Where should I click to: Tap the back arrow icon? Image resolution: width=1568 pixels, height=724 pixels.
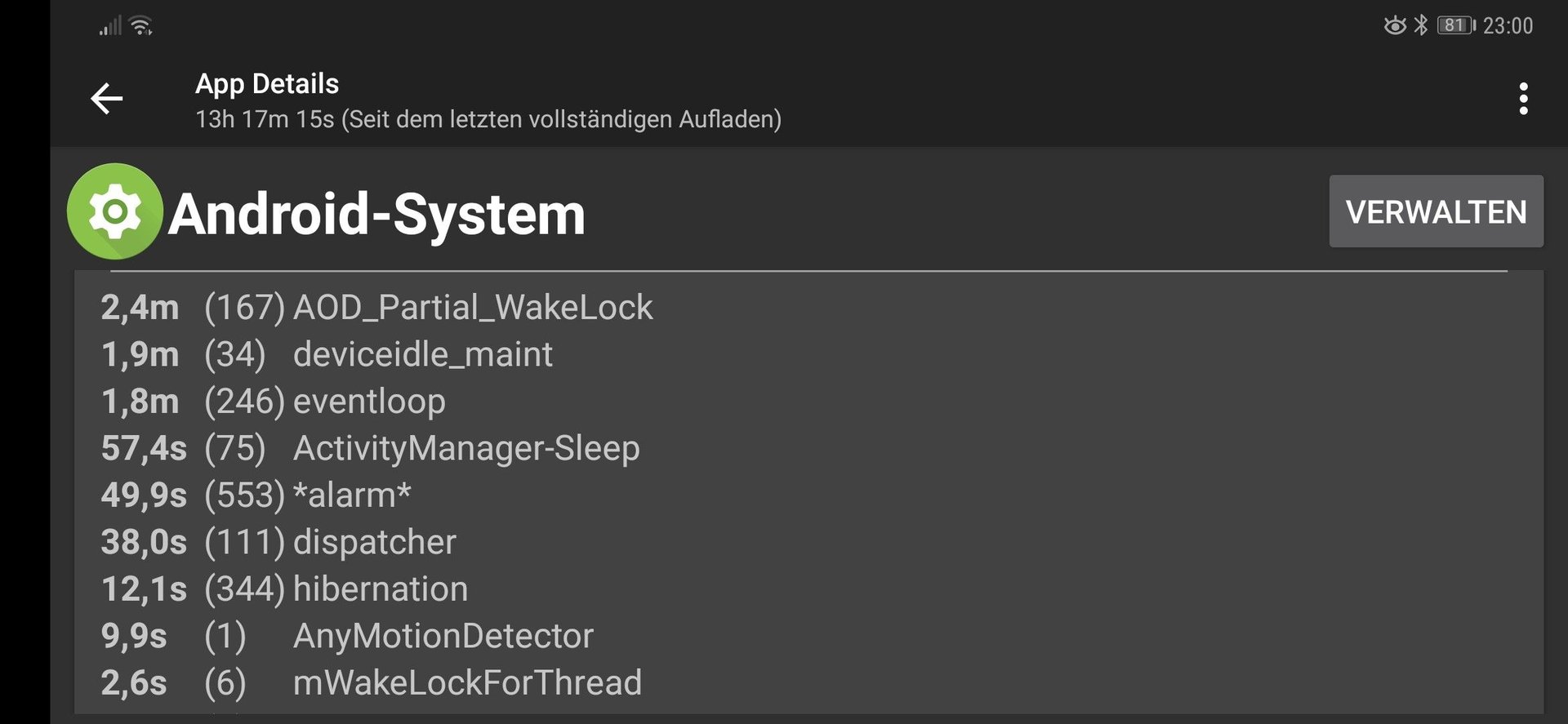[x=106, y=99]
